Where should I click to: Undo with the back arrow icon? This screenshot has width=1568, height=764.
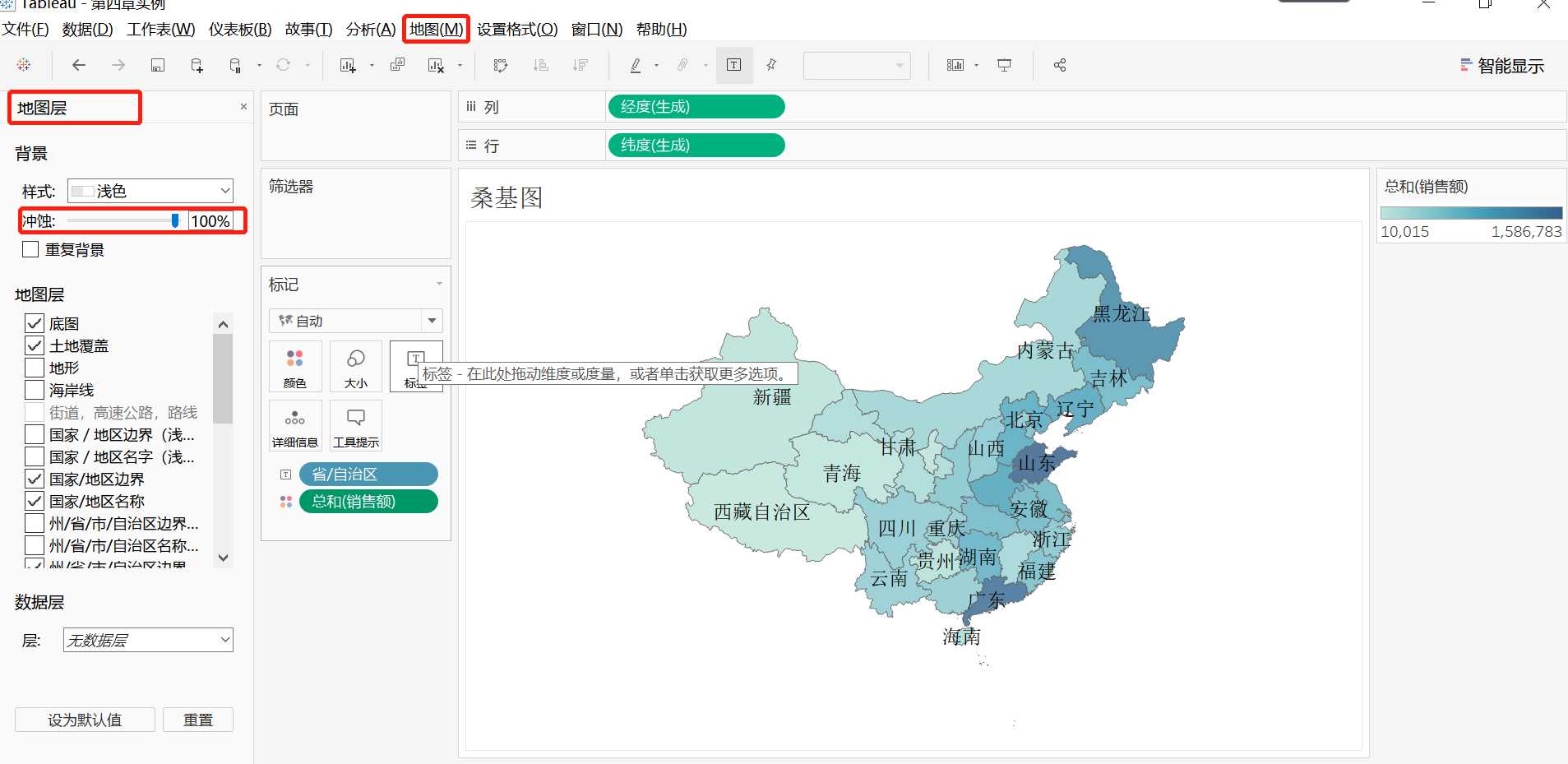click(79, 65)
